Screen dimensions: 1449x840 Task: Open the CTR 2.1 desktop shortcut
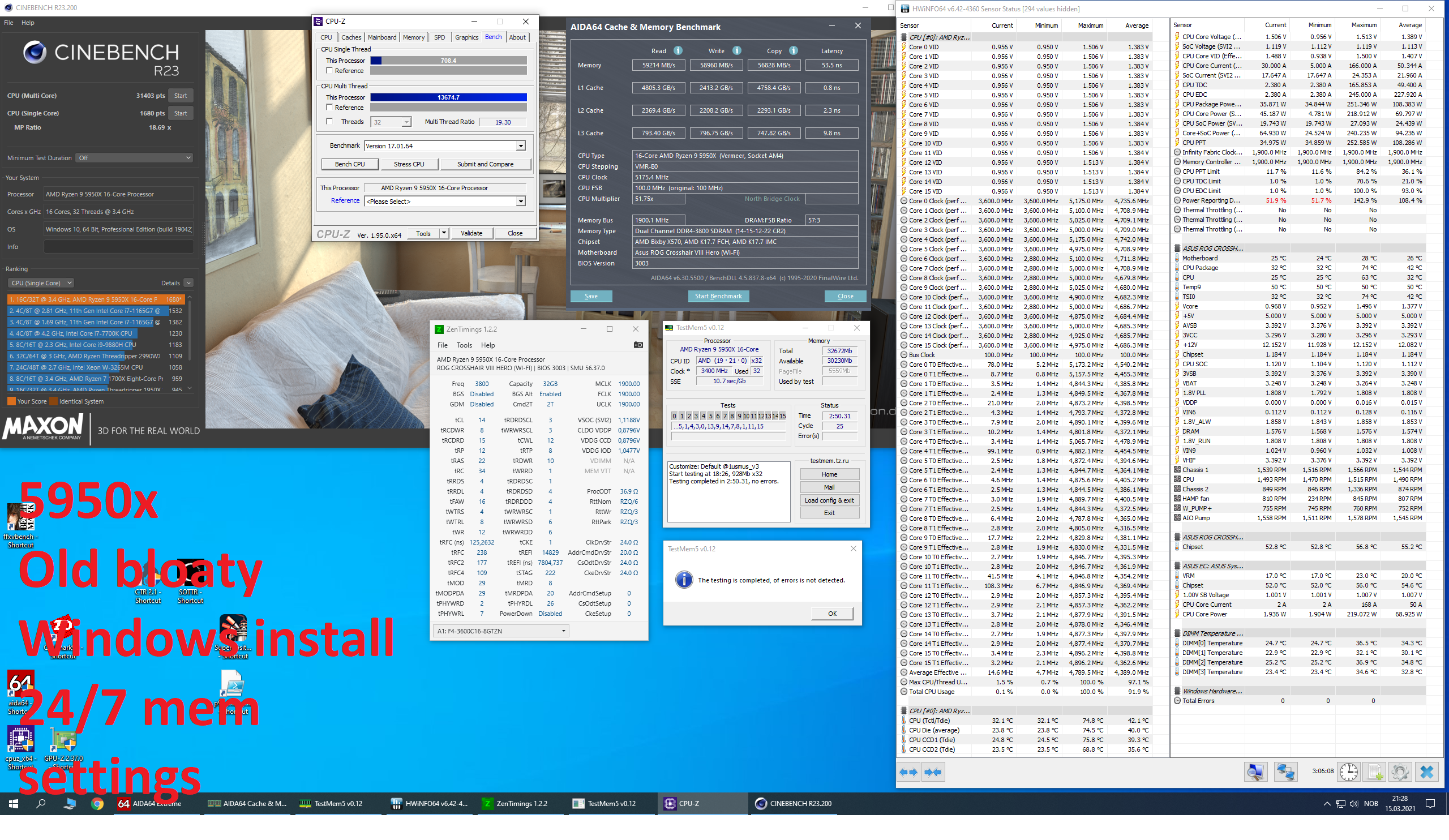click(148, 581)
